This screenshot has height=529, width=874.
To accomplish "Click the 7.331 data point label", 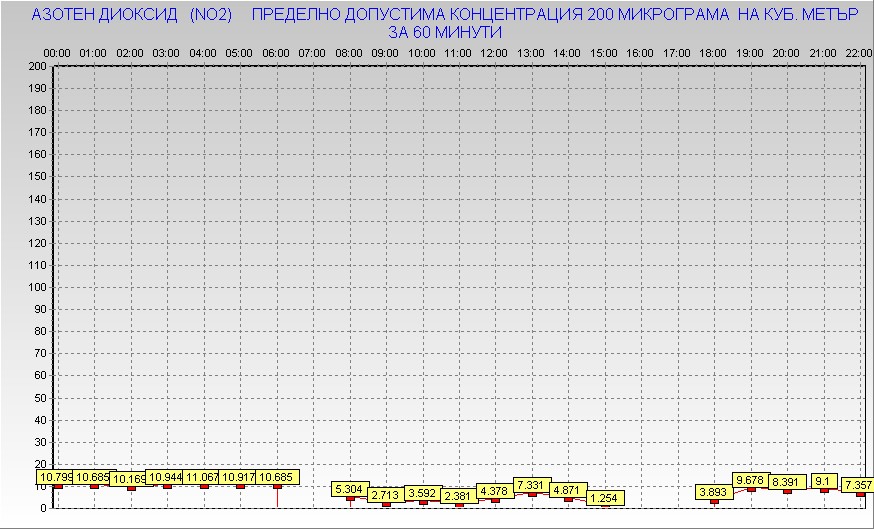I will (x=530, y=485).
